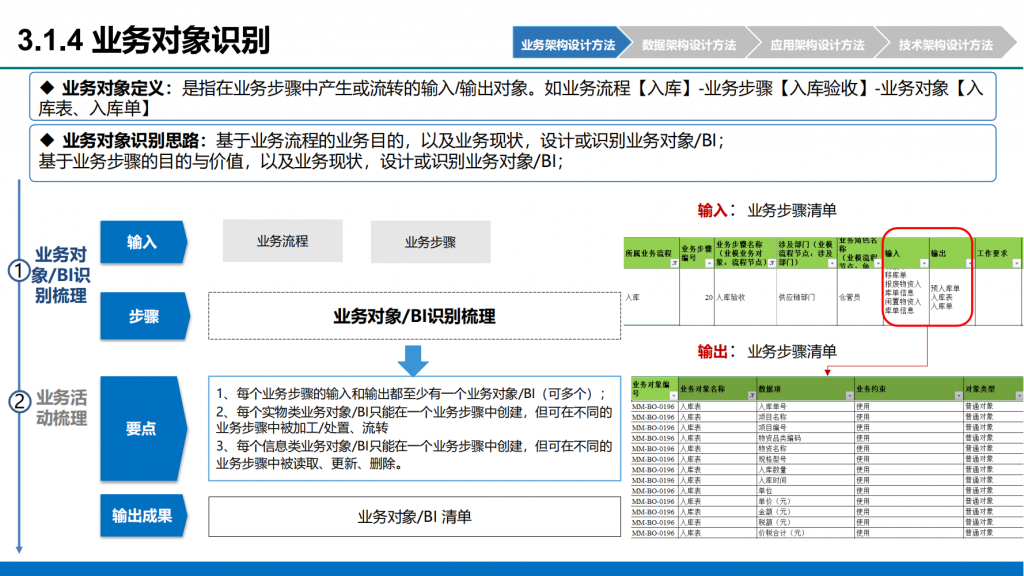Screen dimensions: 1024x576
Task: Click the blue 要点 label button
Action: (143, 428)
